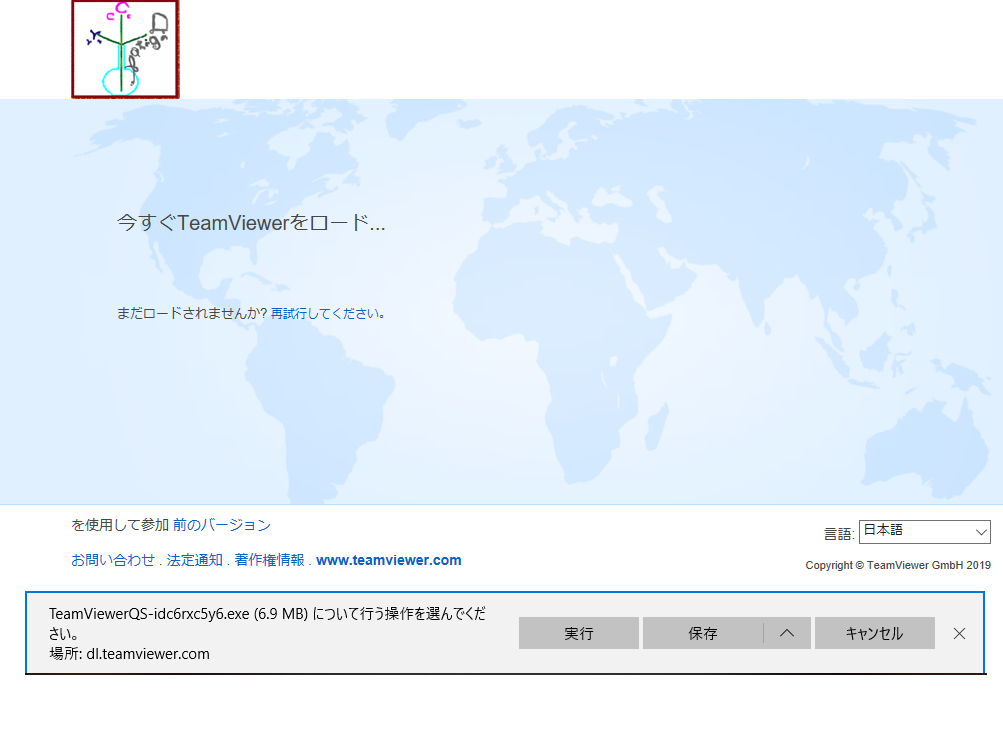
Task: Click the 実行 run button
Action: click(x=578, y=633)
